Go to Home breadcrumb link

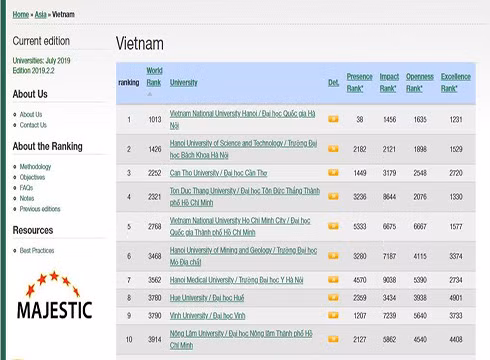21,14
